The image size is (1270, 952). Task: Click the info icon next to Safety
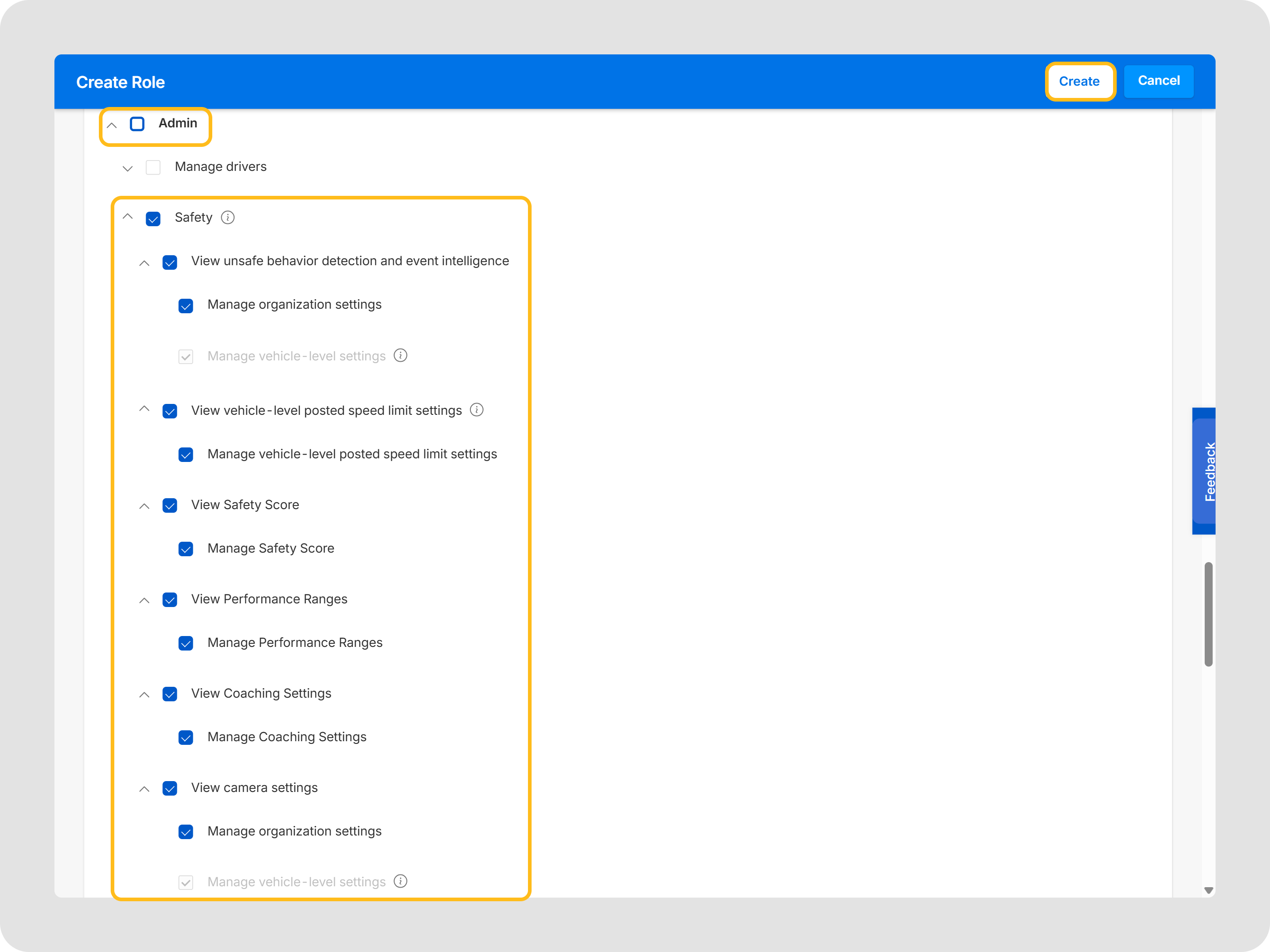(228, 218)
